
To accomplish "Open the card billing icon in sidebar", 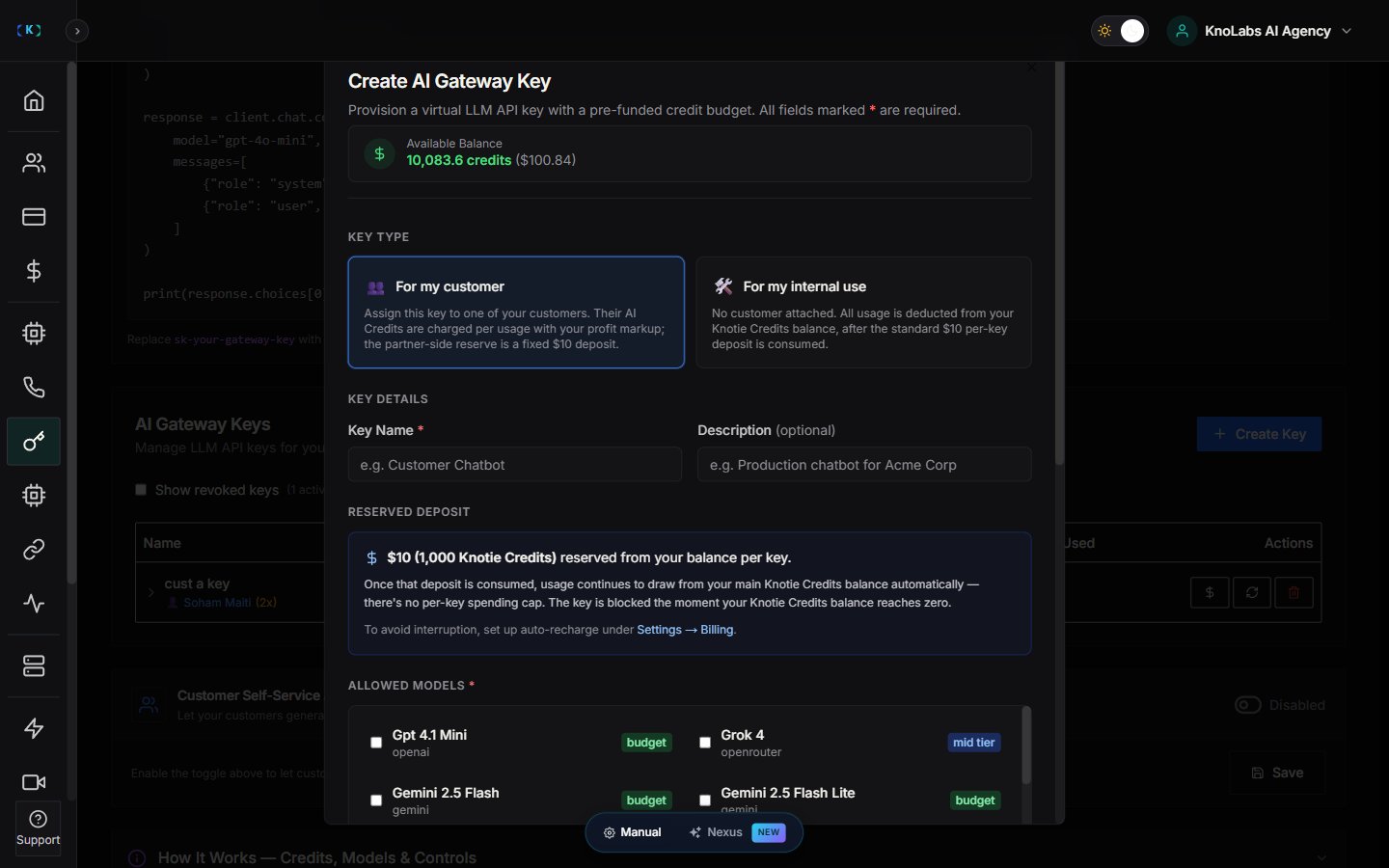I will point(34,217).
